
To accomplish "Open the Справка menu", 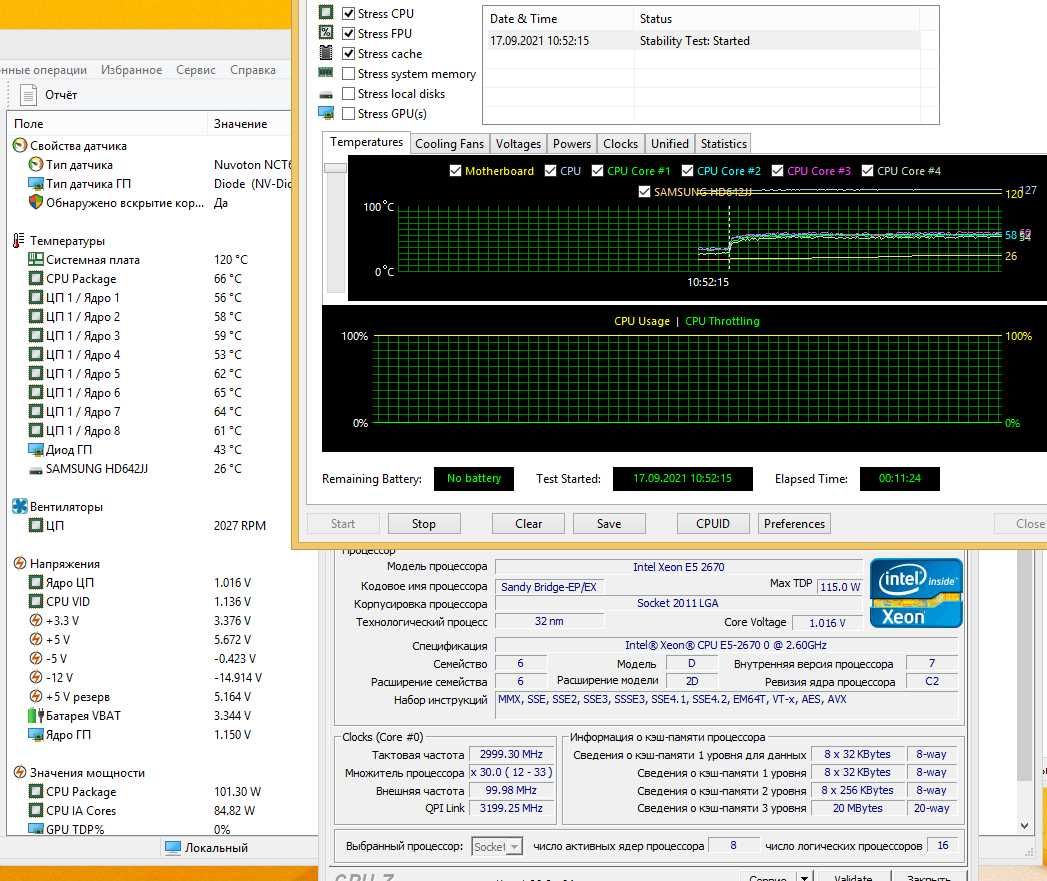I will coord(252,69).
